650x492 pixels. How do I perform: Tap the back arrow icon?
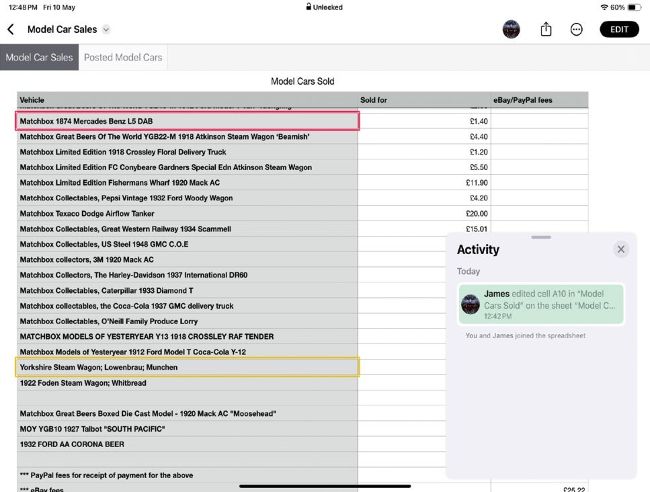pyautogui.click(x=11, y=29)
